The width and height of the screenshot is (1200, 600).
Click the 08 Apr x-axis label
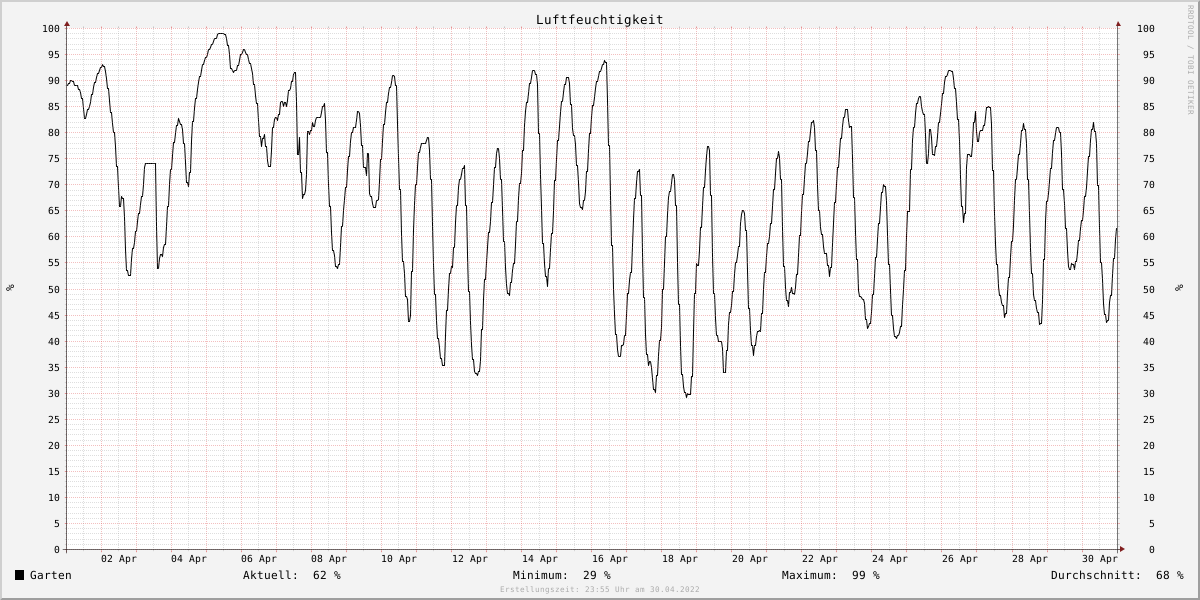tap(329, 559)
